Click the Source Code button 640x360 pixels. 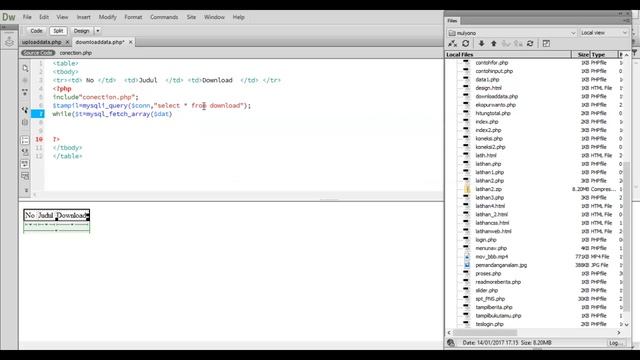click(x=38, y=53)
